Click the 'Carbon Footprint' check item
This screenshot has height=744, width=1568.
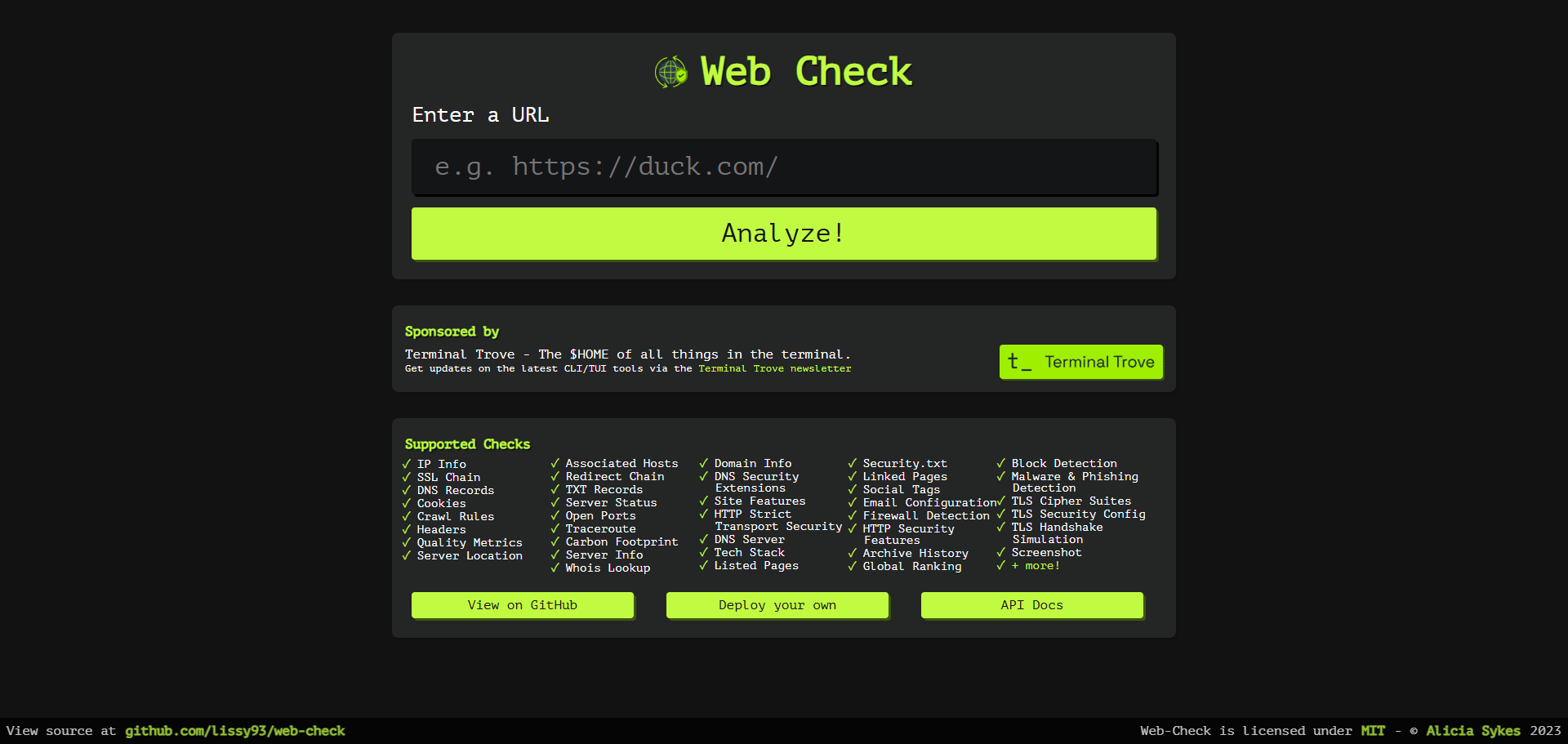point(621,541)
